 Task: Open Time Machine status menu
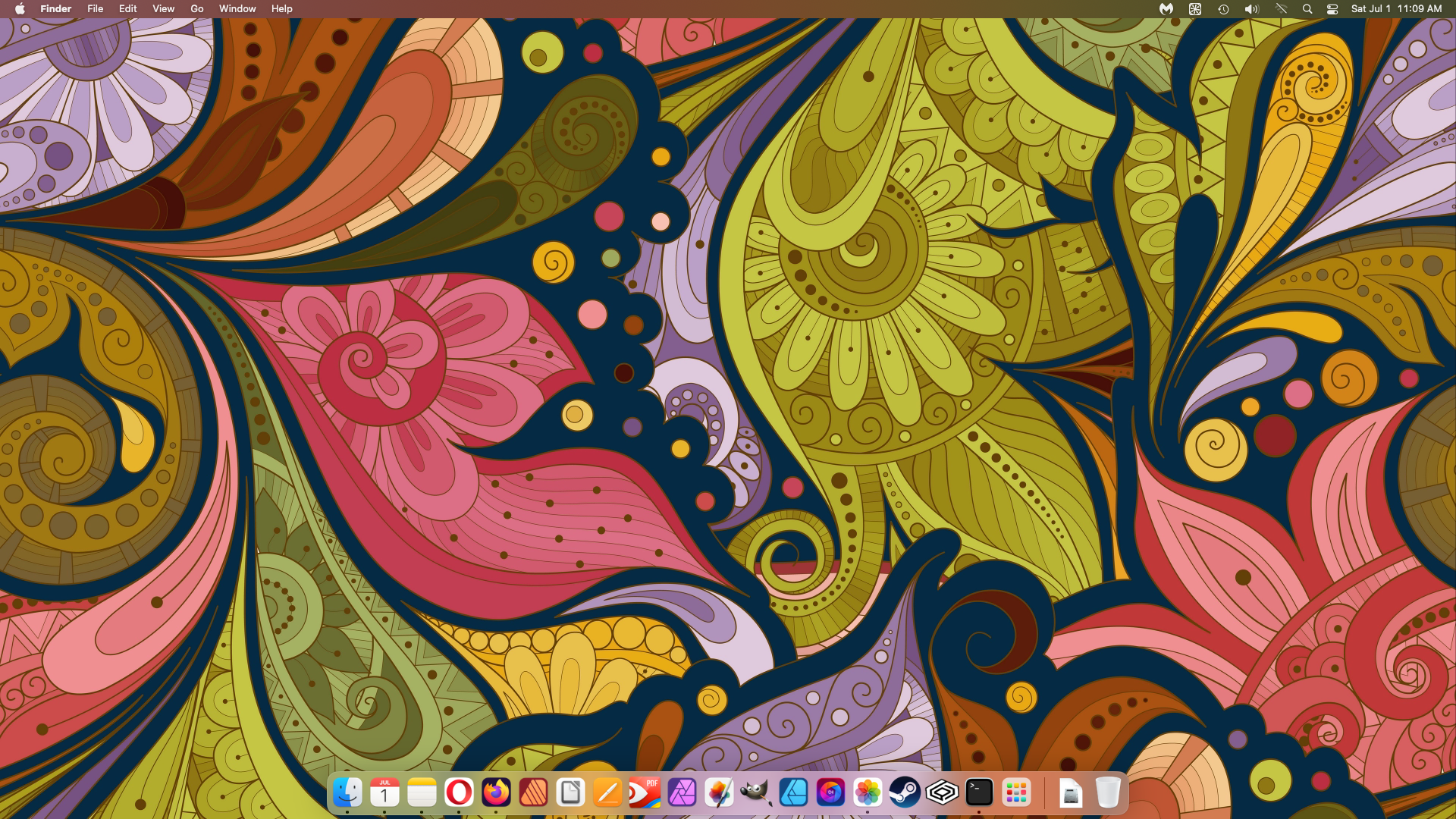1223,9
